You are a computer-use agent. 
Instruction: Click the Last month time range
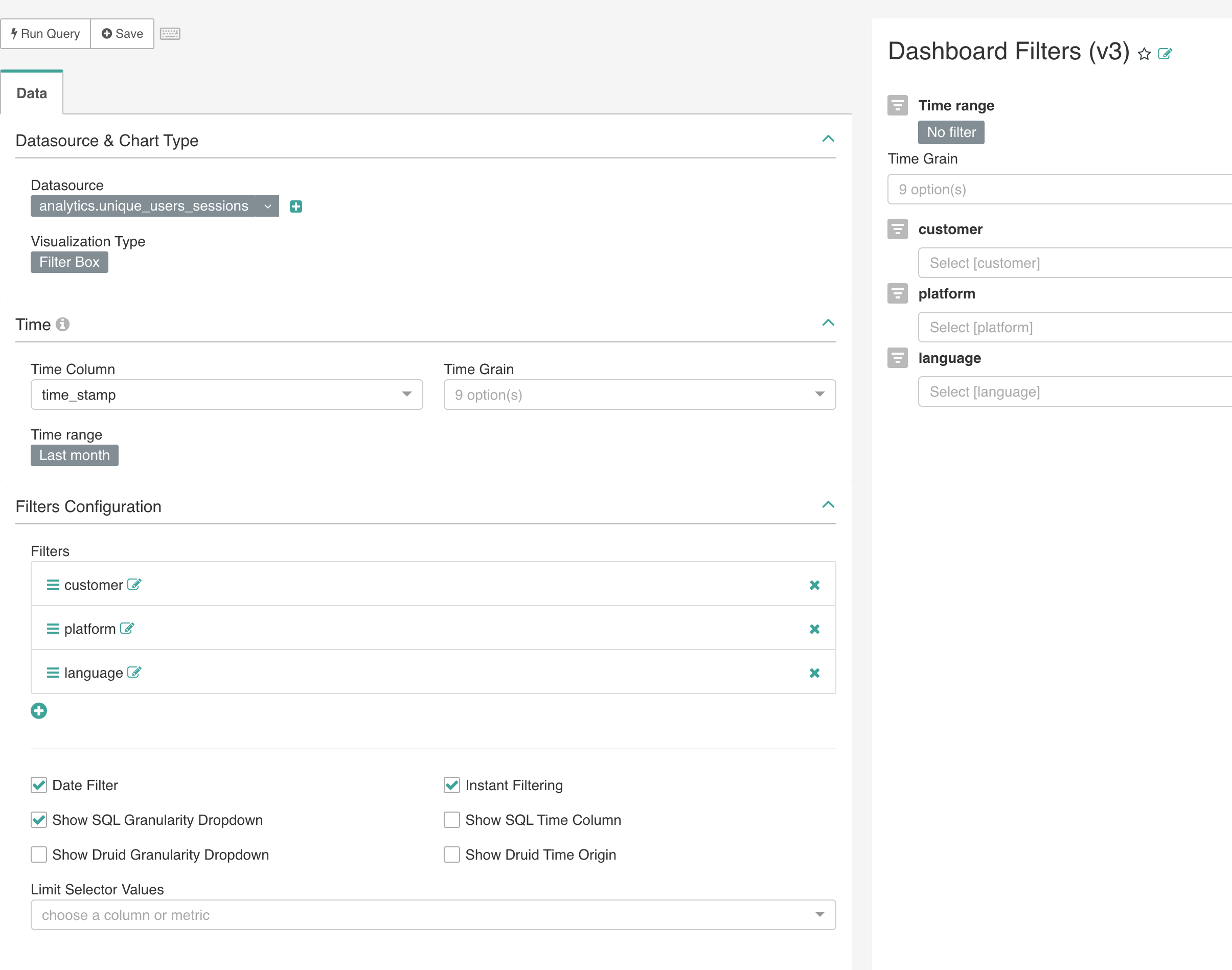75,455
